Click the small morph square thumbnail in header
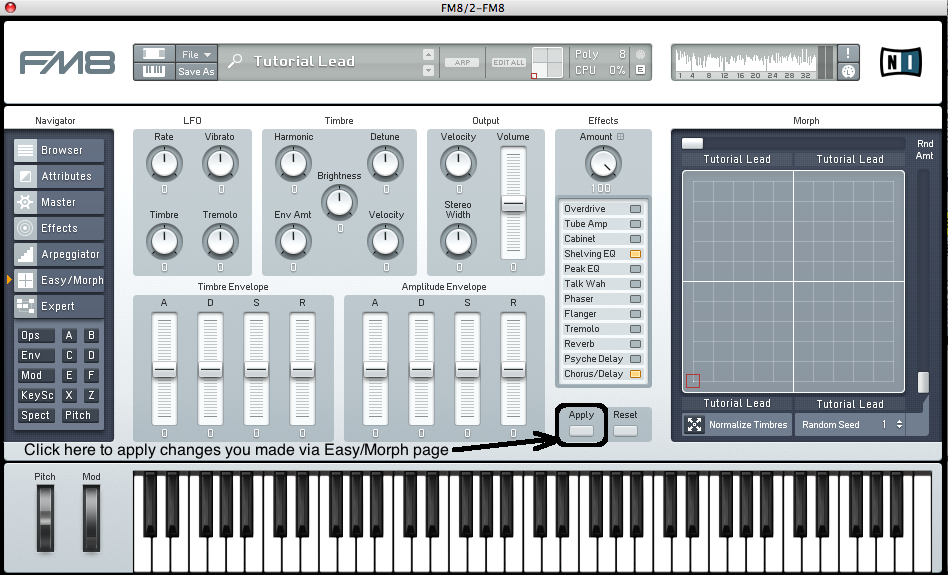This screenshot has width=948, height=575. 547,62
